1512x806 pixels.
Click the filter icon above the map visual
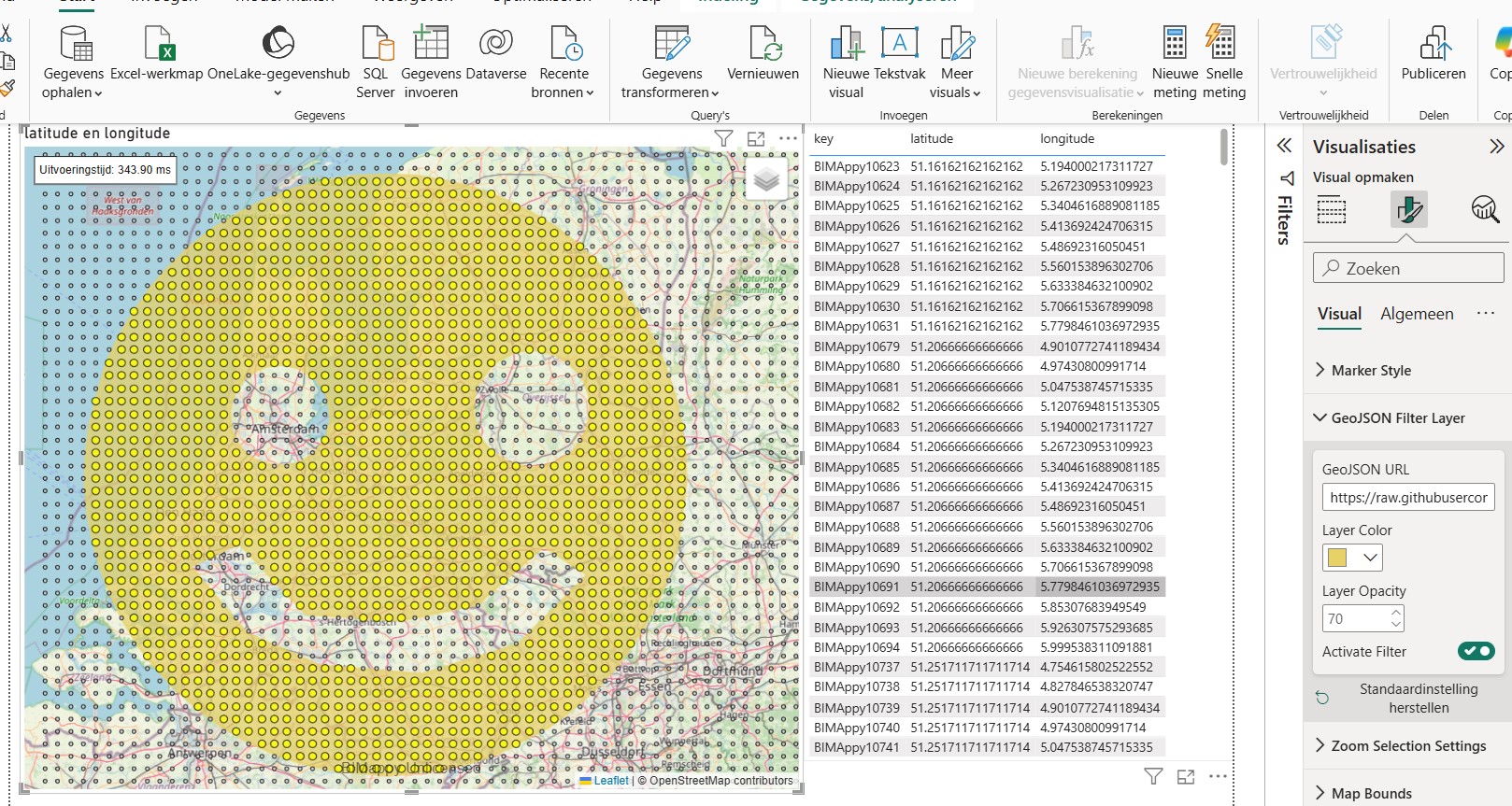click(723, 138)
